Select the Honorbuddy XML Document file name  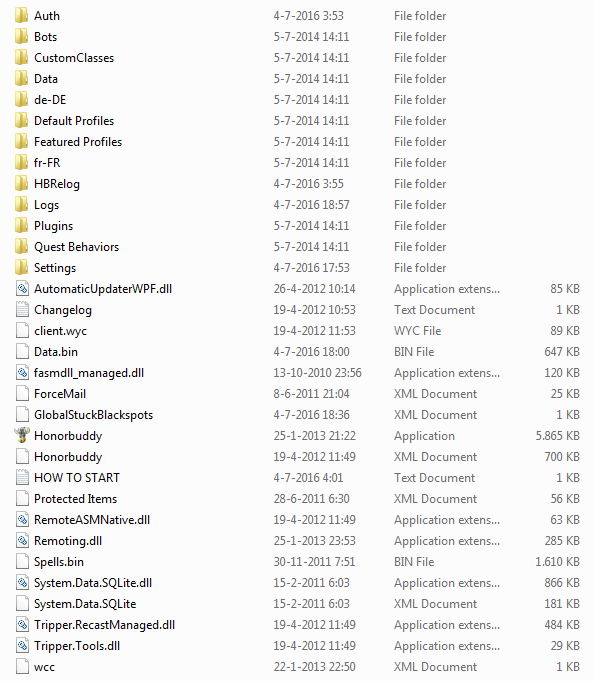[x=68, y=457]
